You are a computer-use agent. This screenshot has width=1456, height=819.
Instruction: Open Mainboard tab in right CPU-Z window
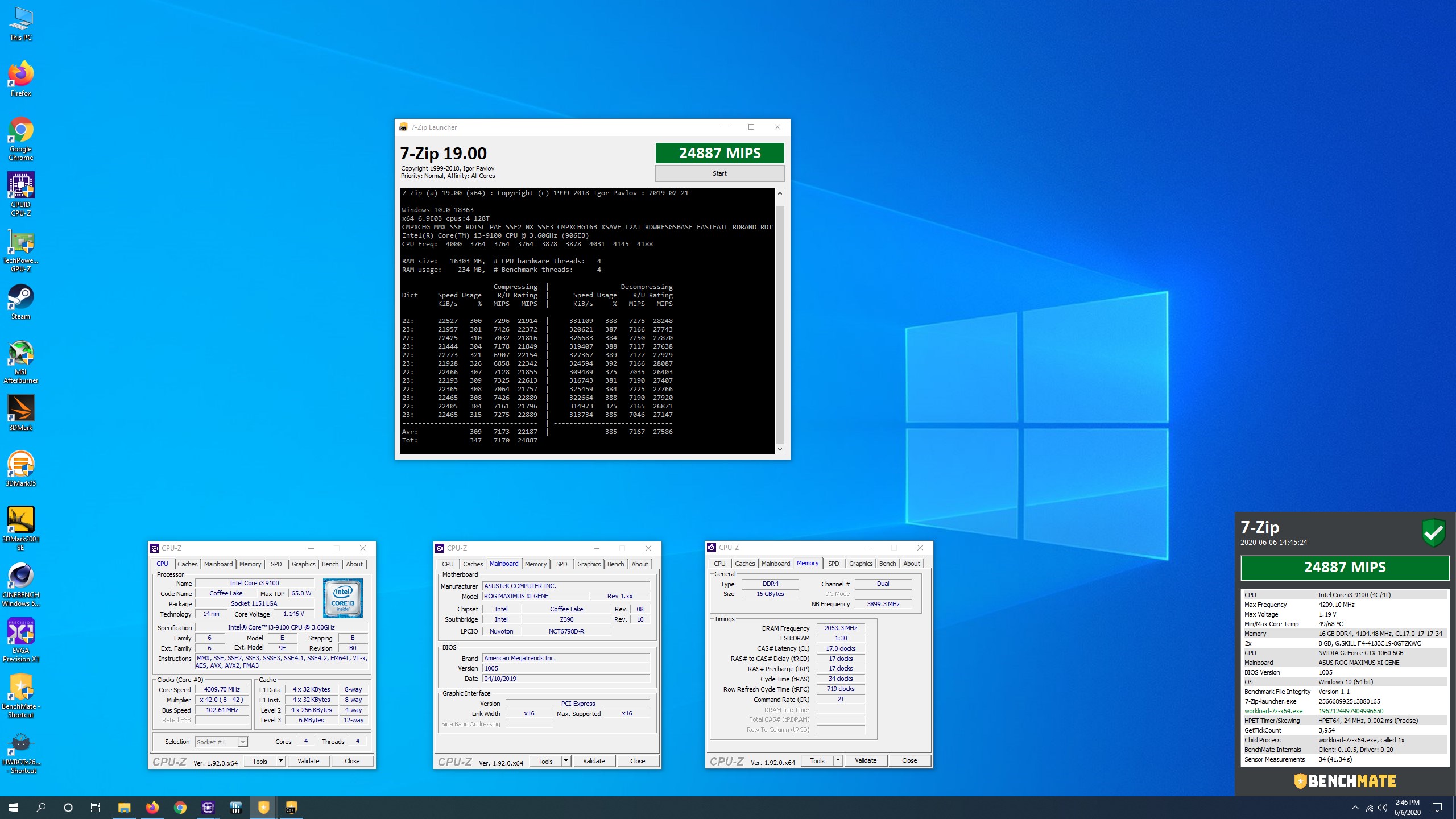point(775,564)
